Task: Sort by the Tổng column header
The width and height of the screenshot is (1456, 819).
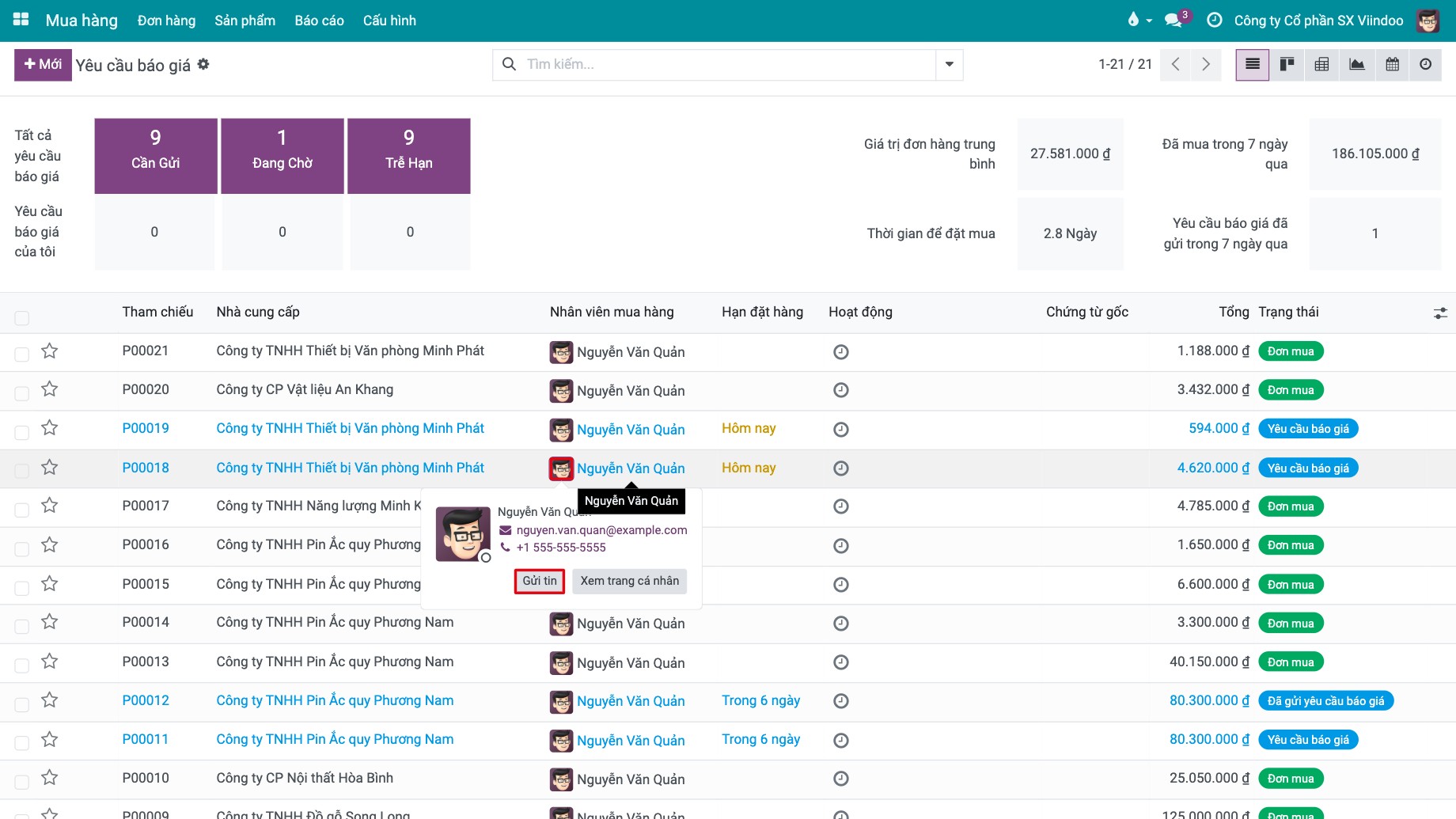Action: 1234,312
